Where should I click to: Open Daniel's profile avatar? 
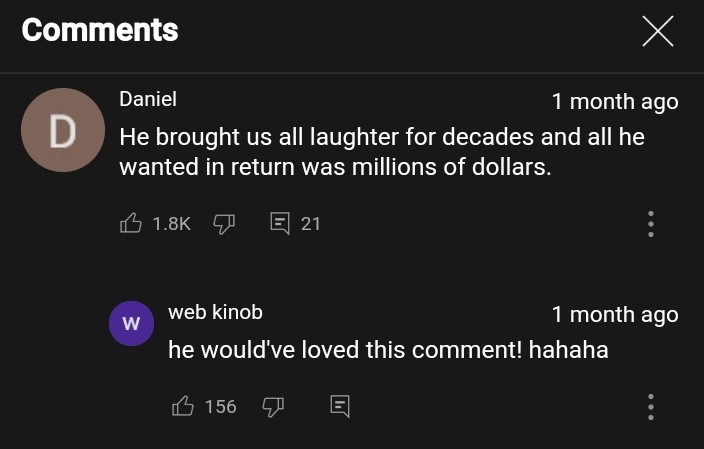(x=63, y=130)
